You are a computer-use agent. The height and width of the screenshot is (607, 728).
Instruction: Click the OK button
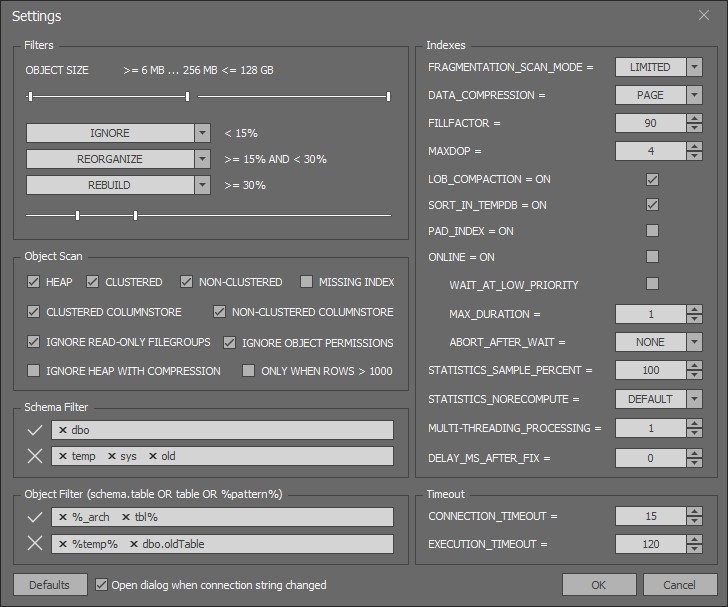599,585
